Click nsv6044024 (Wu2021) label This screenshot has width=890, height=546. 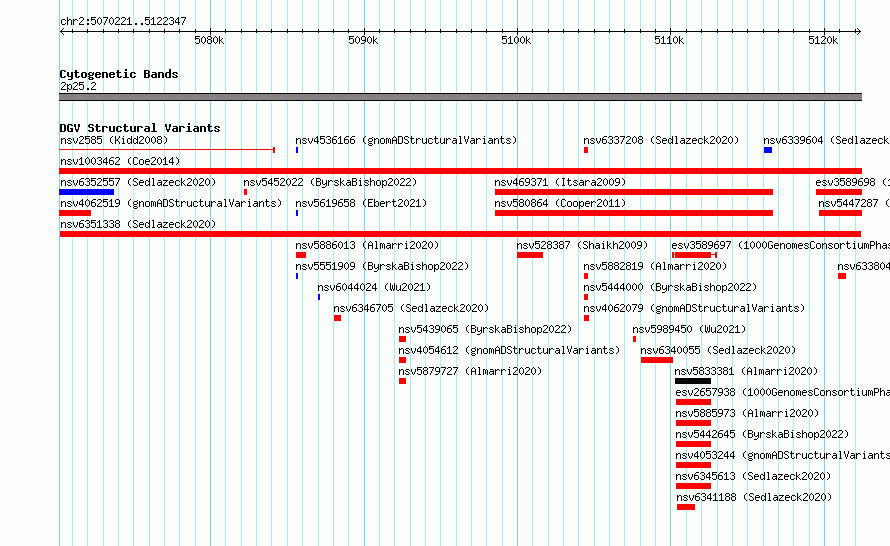click(374, 287)
